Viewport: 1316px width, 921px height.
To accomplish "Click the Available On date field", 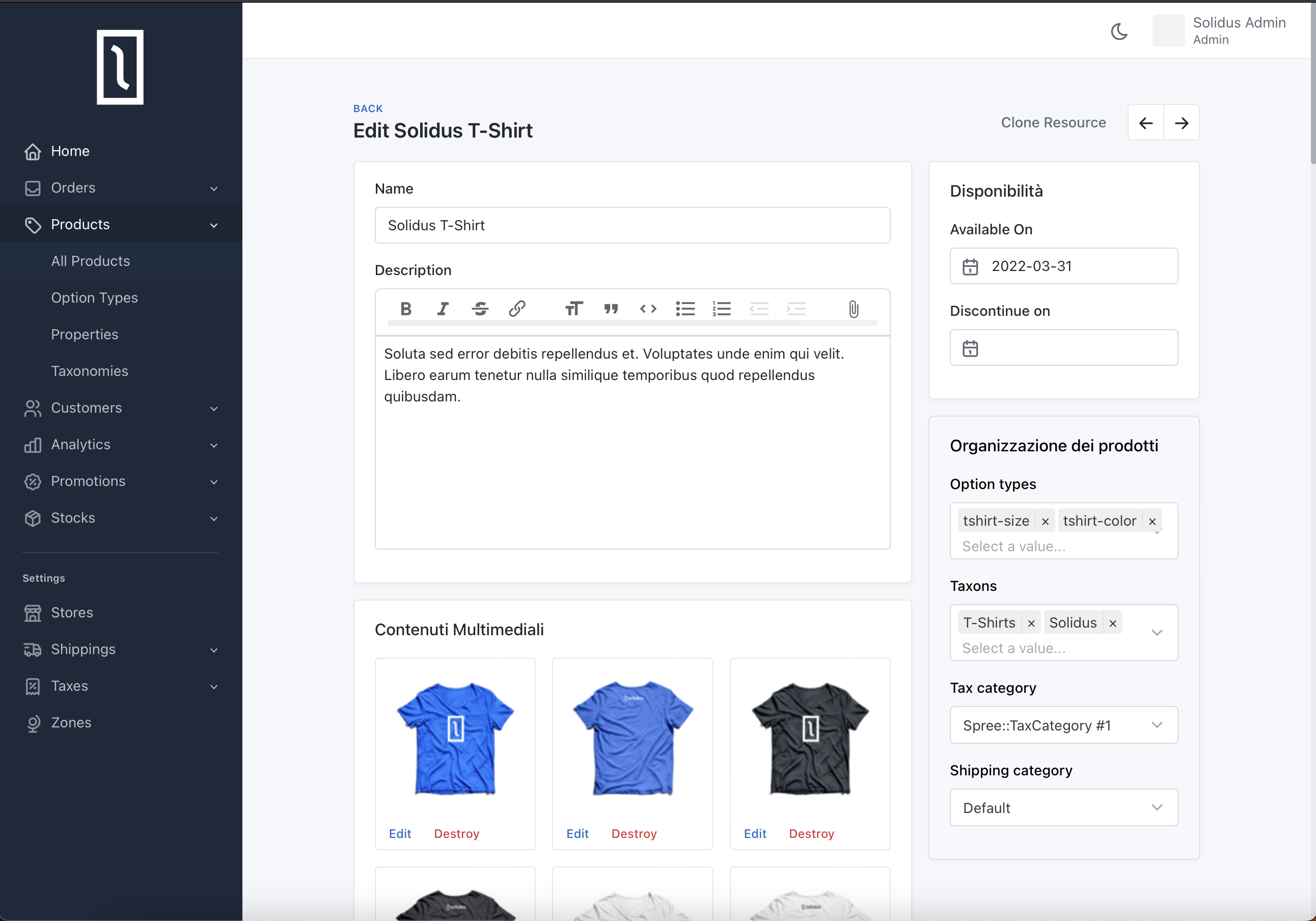I will coord(1064,266).
